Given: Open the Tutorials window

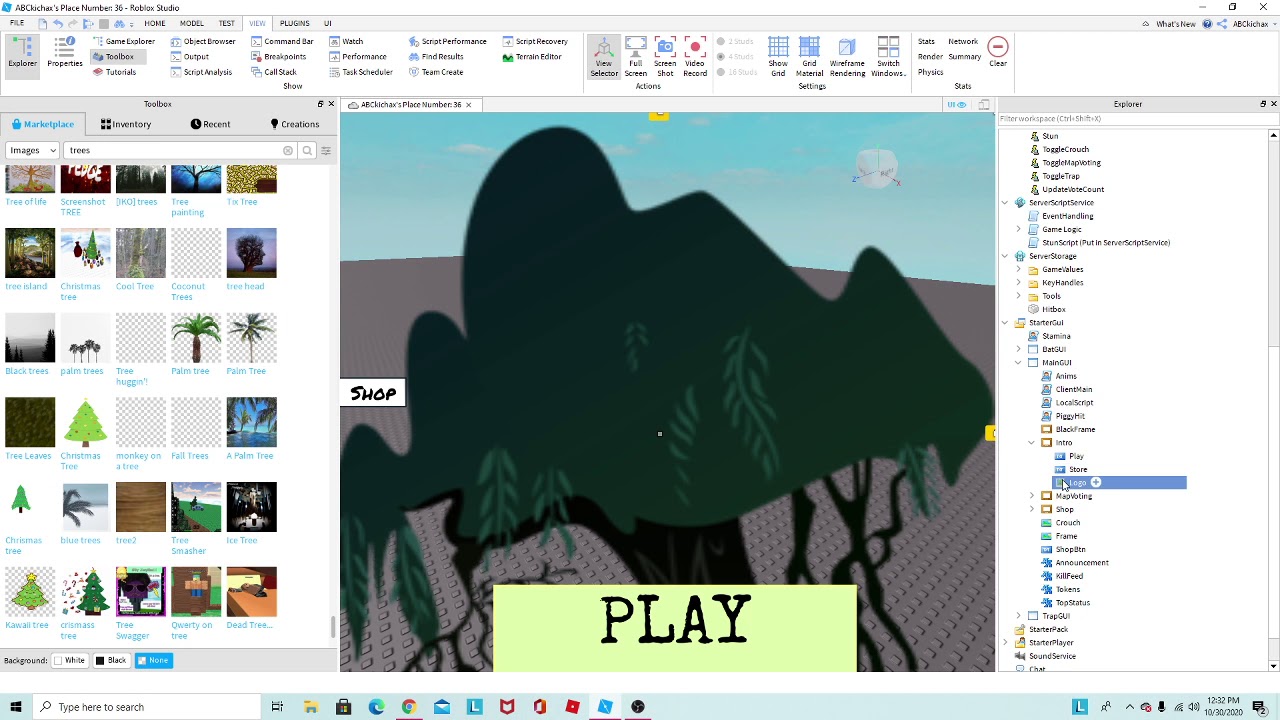Looking at the screenshot, I should coord(114,72).
